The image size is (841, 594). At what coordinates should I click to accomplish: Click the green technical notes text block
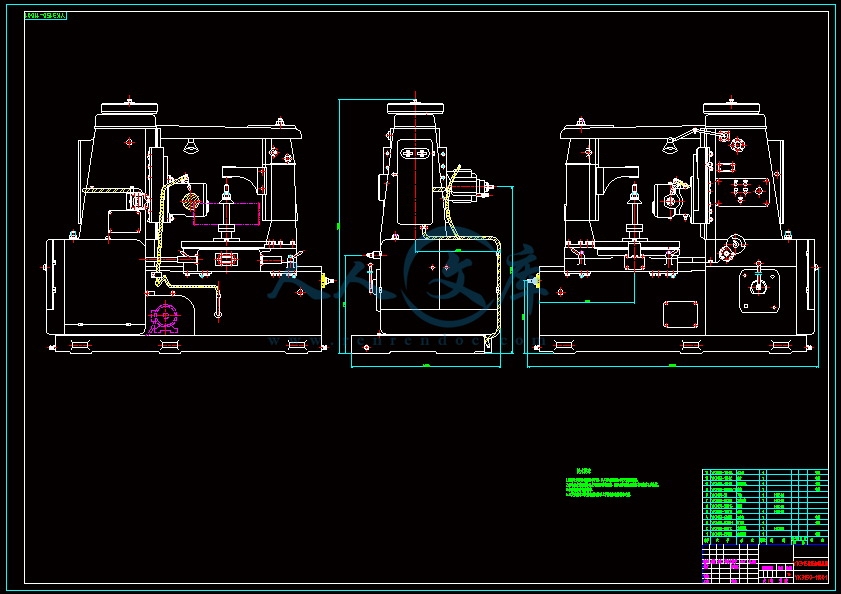click(612, 483)
